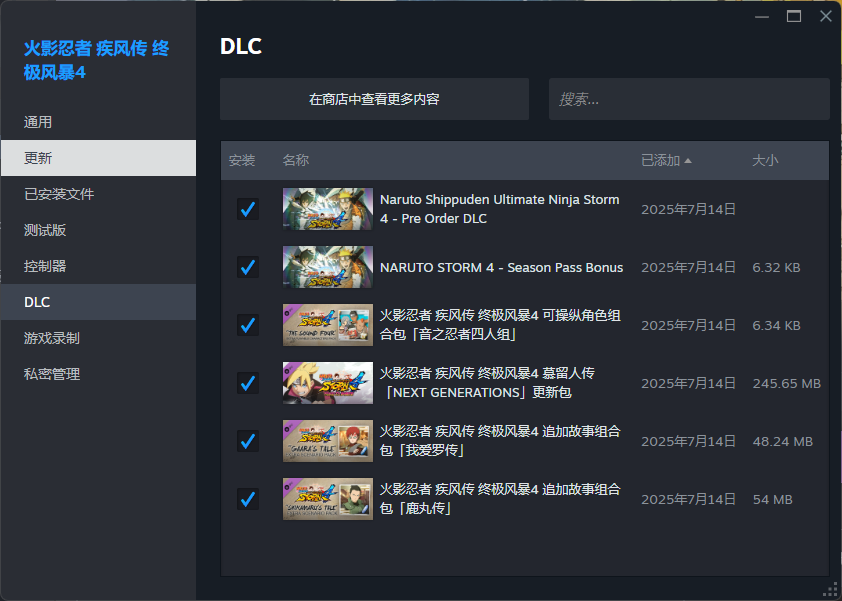The image size is (842, 601).
Task: Uncheck Pre Order DLC install checkbox
Action: pyautogui.click(x=248, y=209)
